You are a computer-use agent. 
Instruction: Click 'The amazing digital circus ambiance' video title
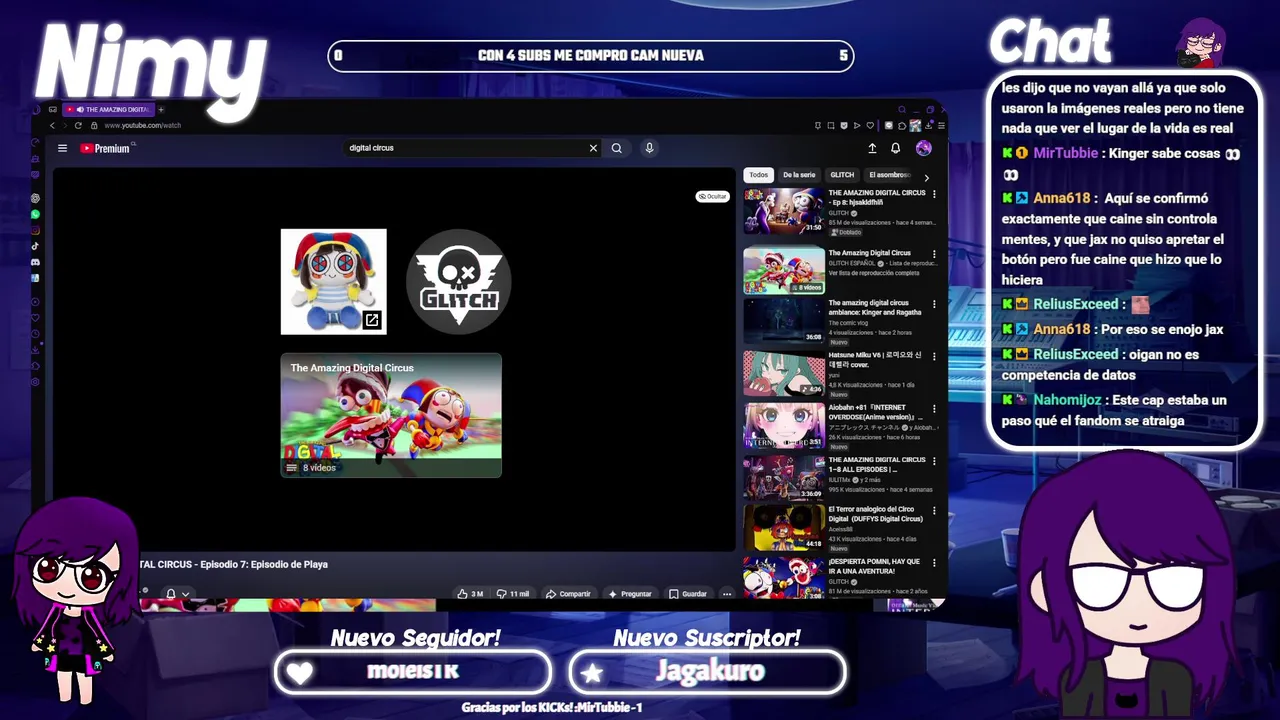tap(875, 308)
